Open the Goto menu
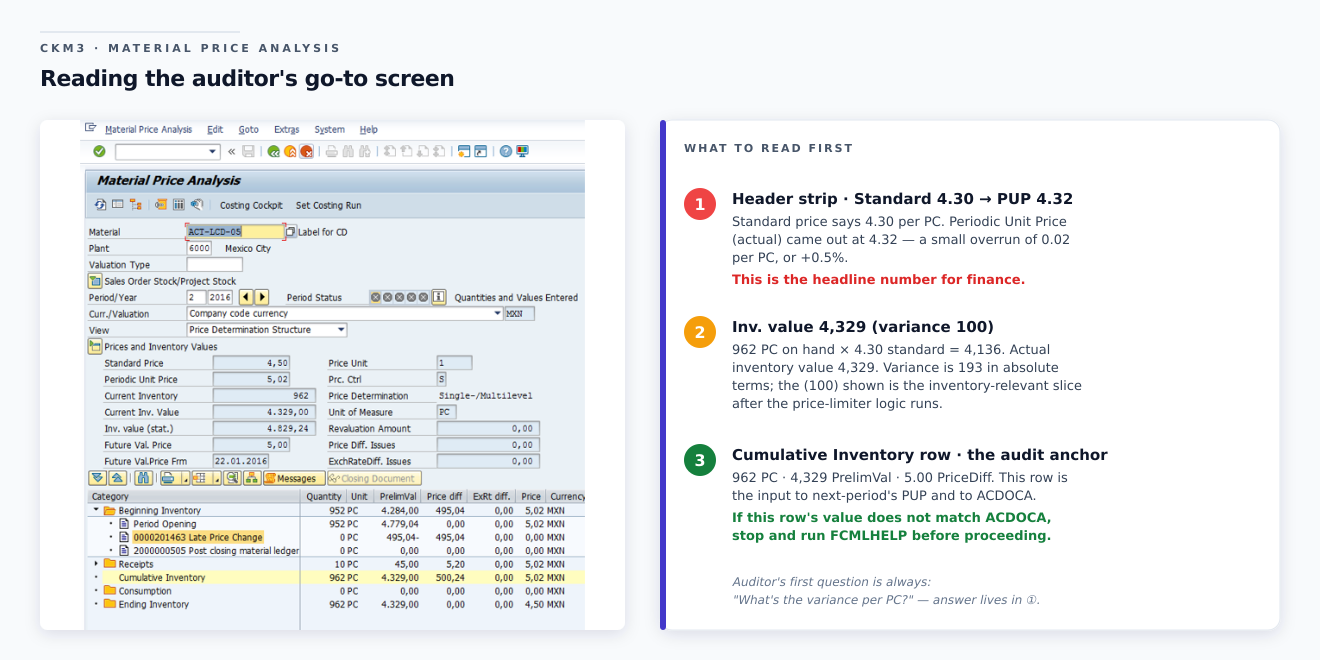The width and height of the screenshot is (1320, 660). (x=249, y=129)
